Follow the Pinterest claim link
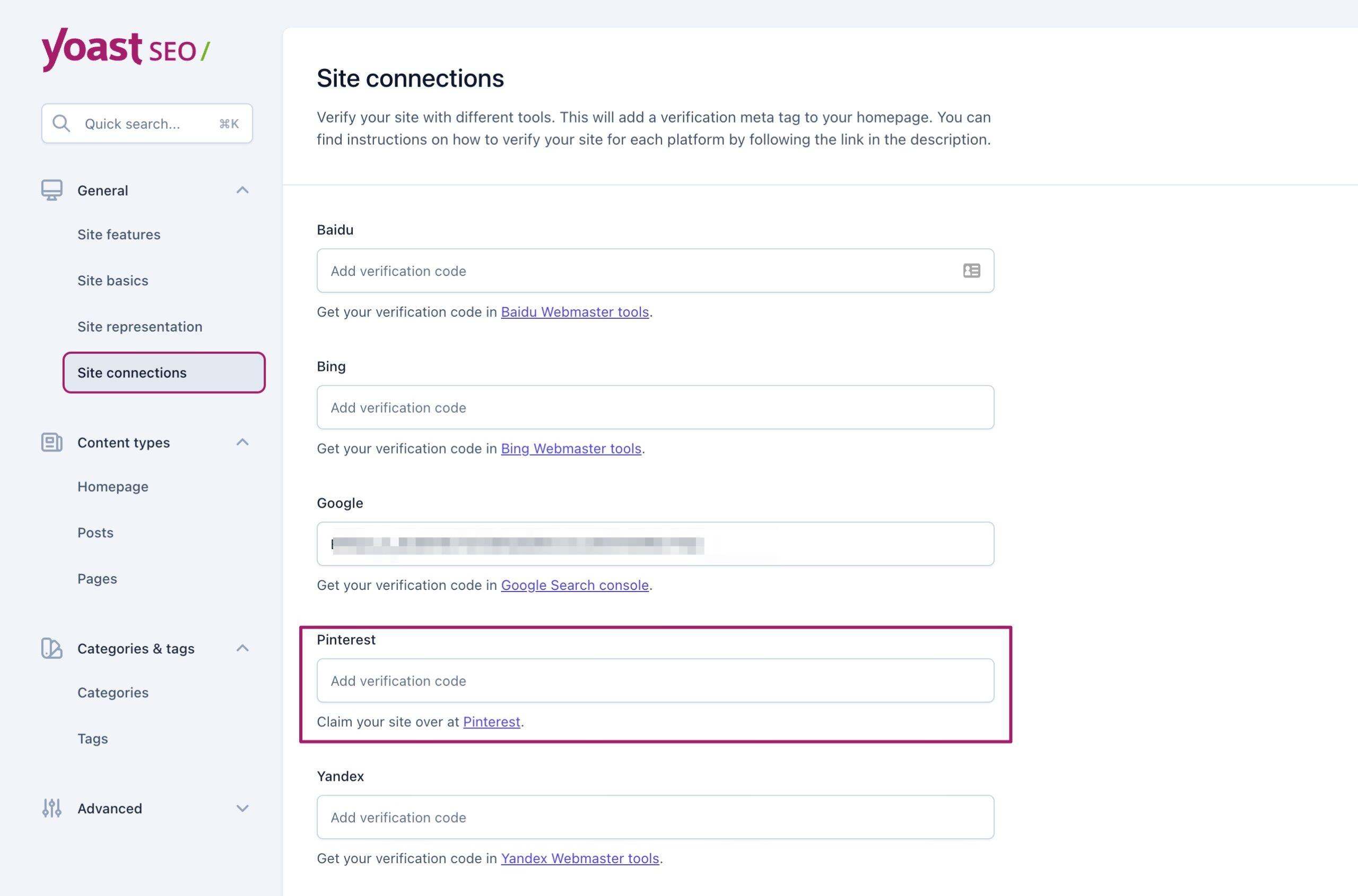 (491, 721)
